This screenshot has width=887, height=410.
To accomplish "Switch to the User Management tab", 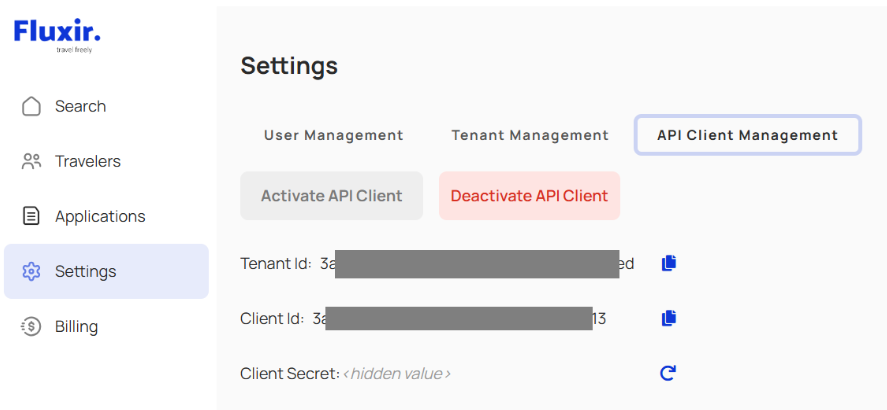I will point(333,135).
